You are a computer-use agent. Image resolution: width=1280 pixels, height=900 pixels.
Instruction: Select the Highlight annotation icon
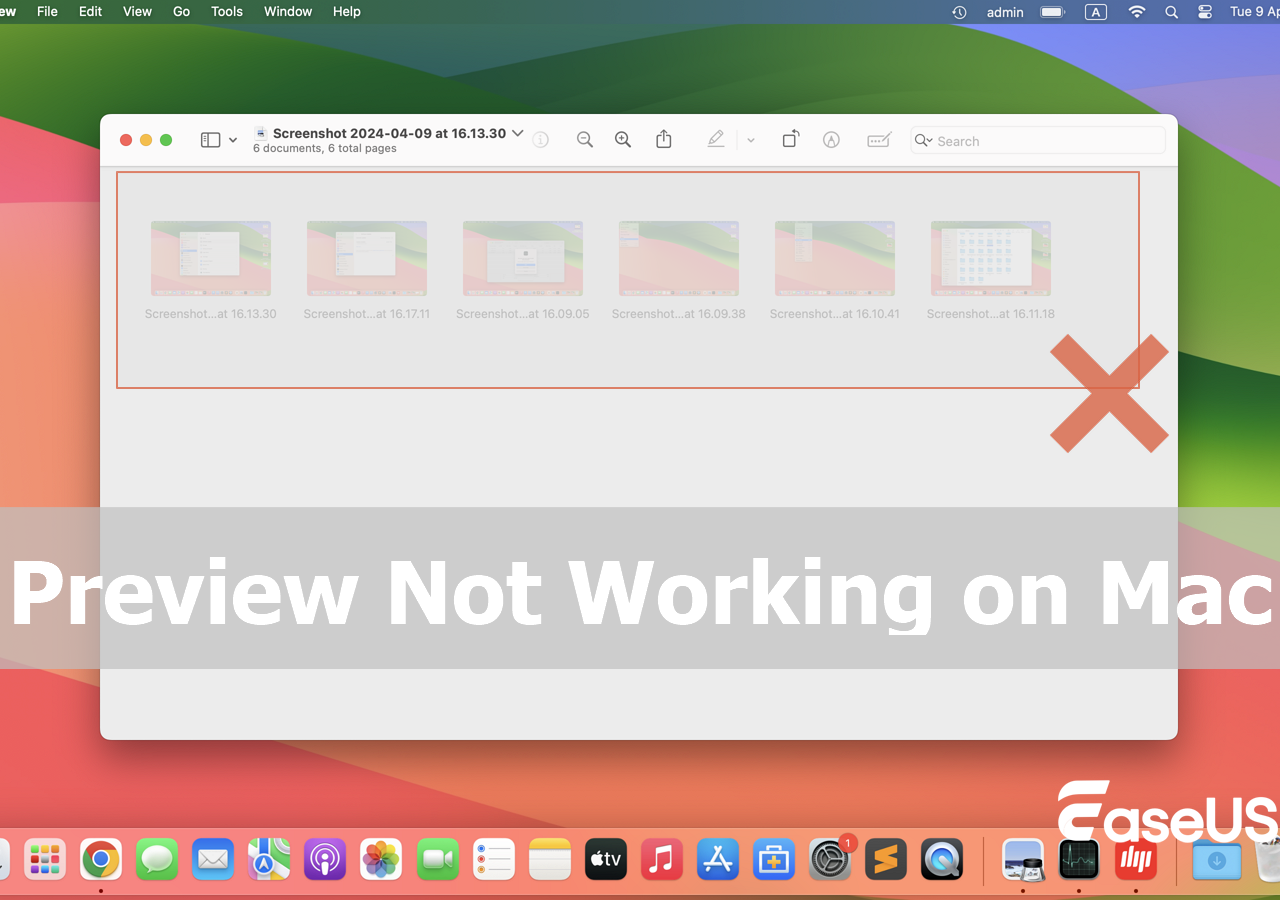[831, 139]
